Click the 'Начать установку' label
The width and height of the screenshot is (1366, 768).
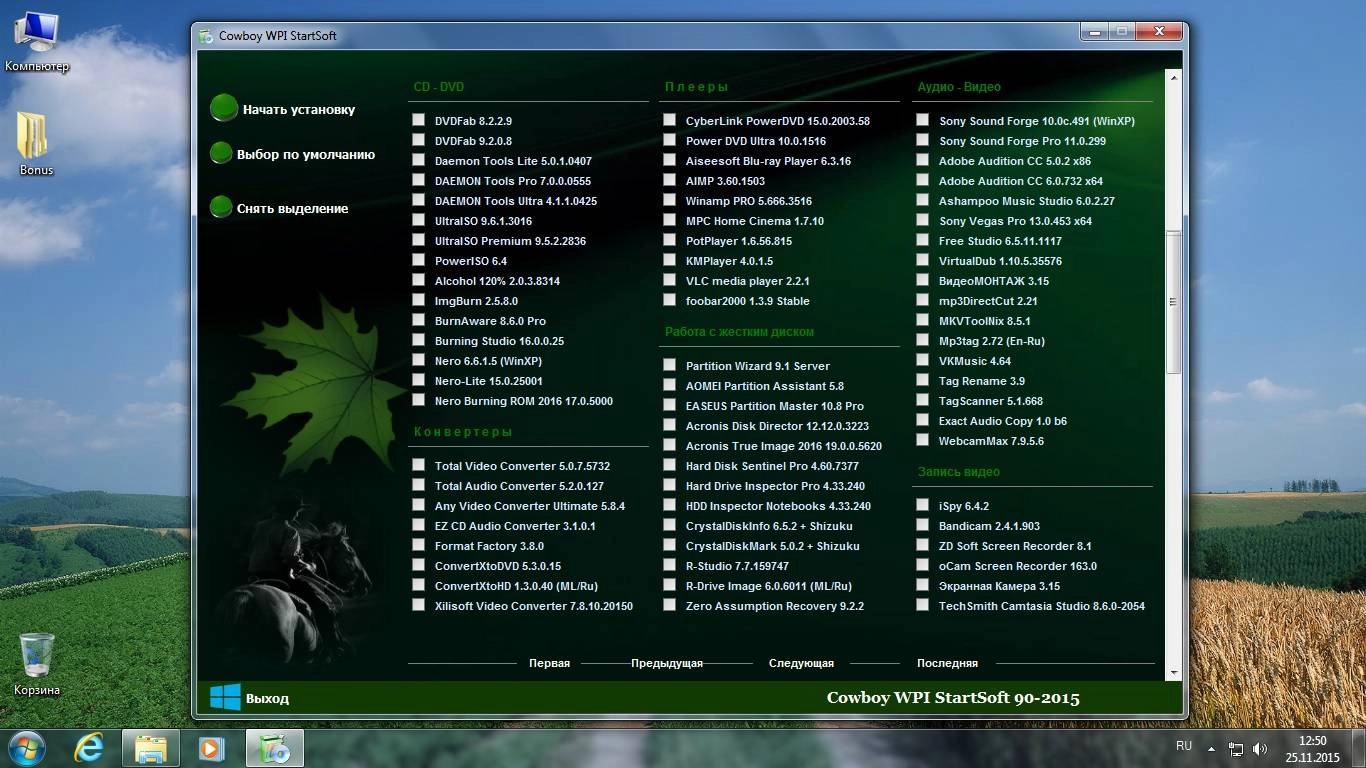pos(299,110)
